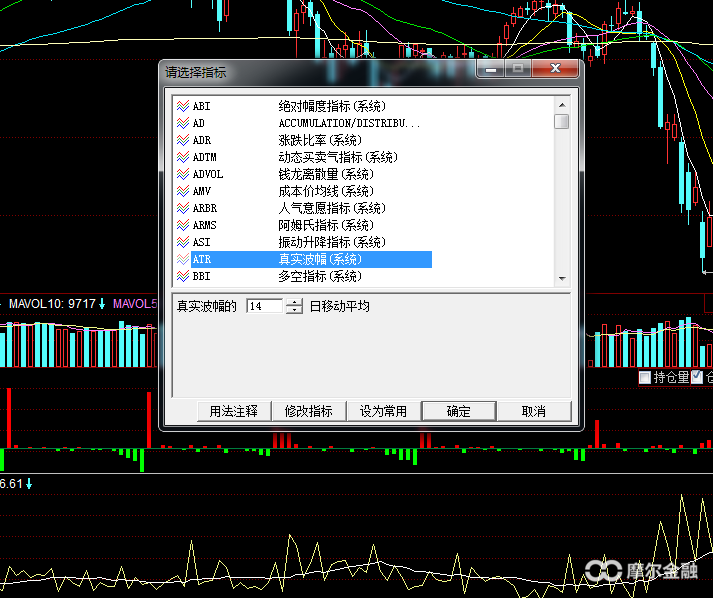Select the 成本价均线(系统) row
Viewport: 713px width, 598px height.
(x=303, y=191)
